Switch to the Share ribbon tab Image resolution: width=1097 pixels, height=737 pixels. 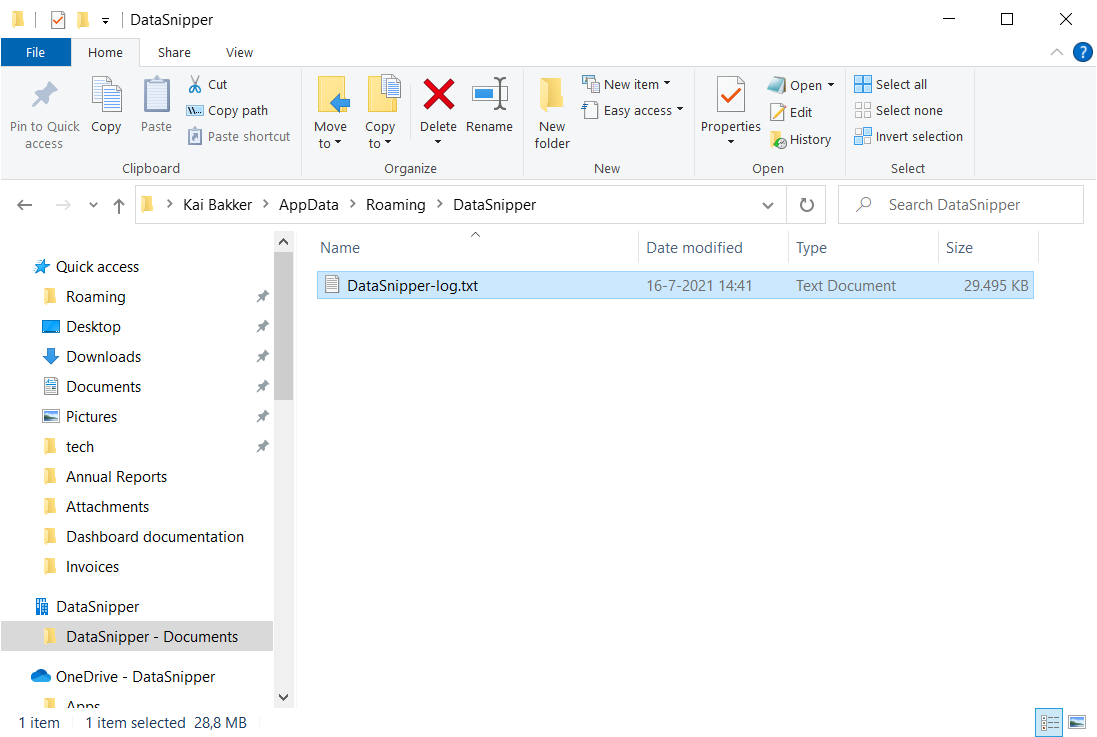[x=174, y=52]
